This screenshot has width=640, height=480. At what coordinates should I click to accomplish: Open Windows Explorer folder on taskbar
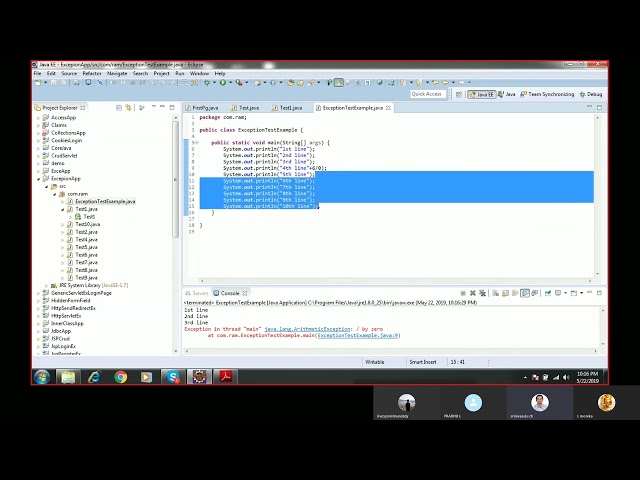click(68, 377)
